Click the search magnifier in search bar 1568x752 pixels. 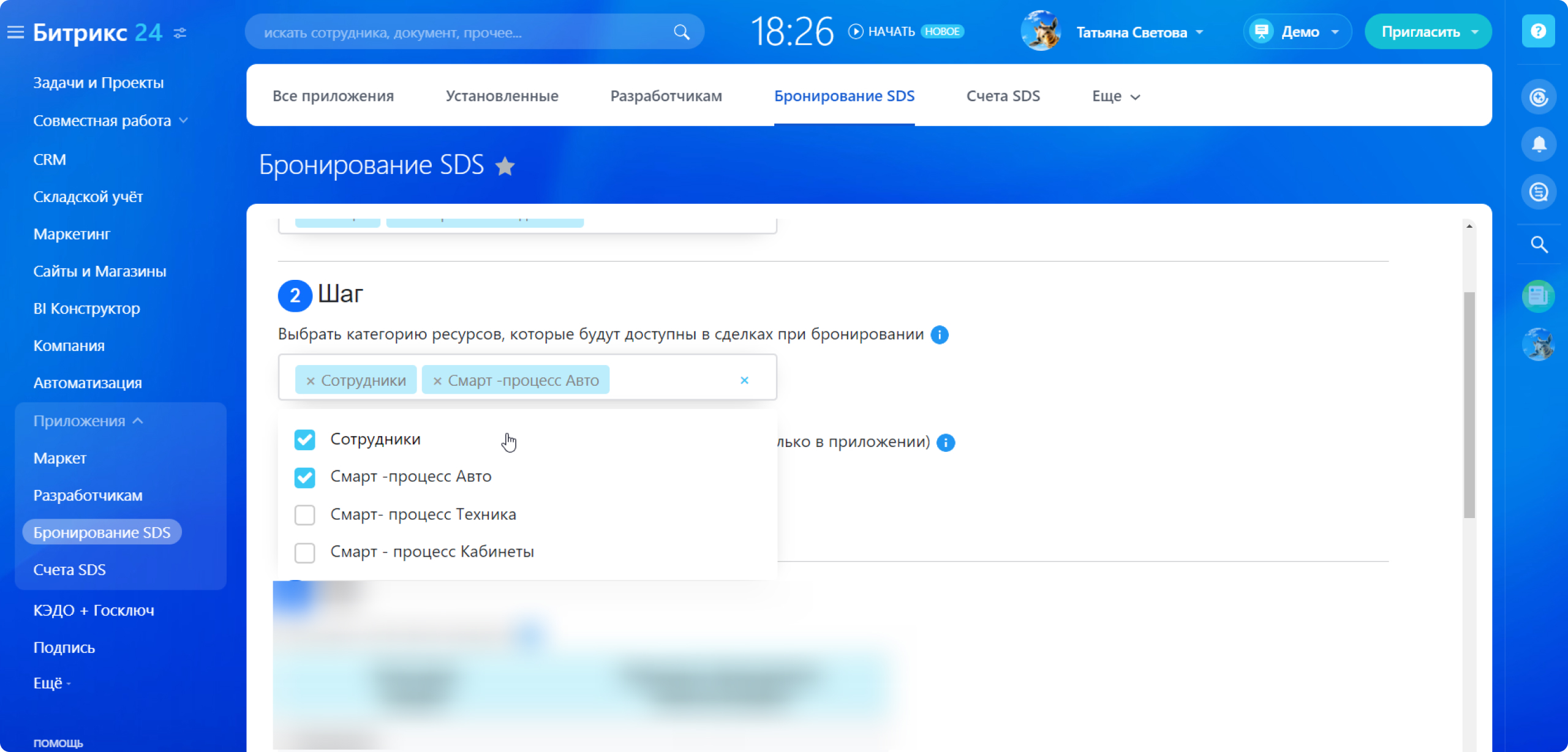(681, 32)
